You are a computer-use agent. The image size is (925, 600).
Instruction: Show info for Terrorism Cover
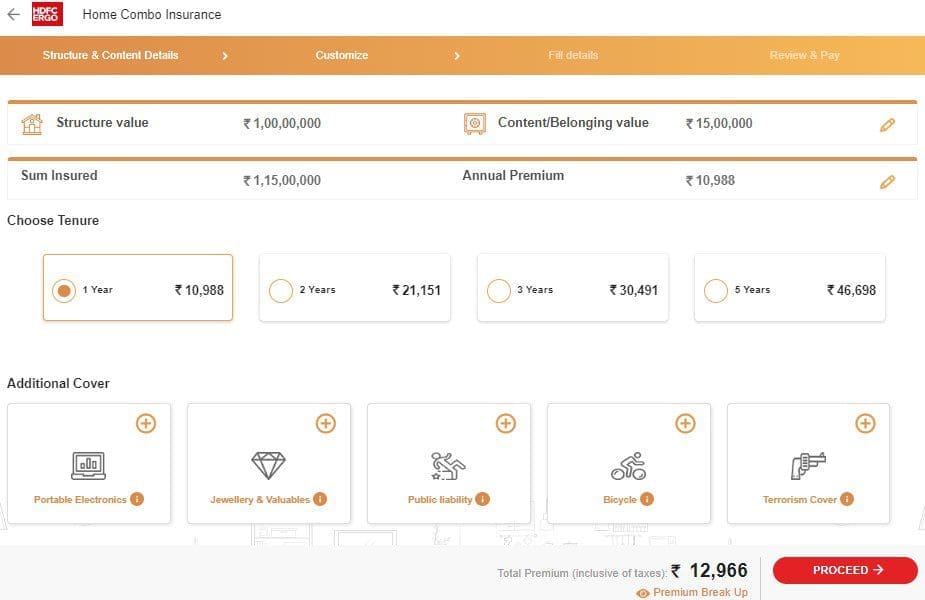coord(847,499)
